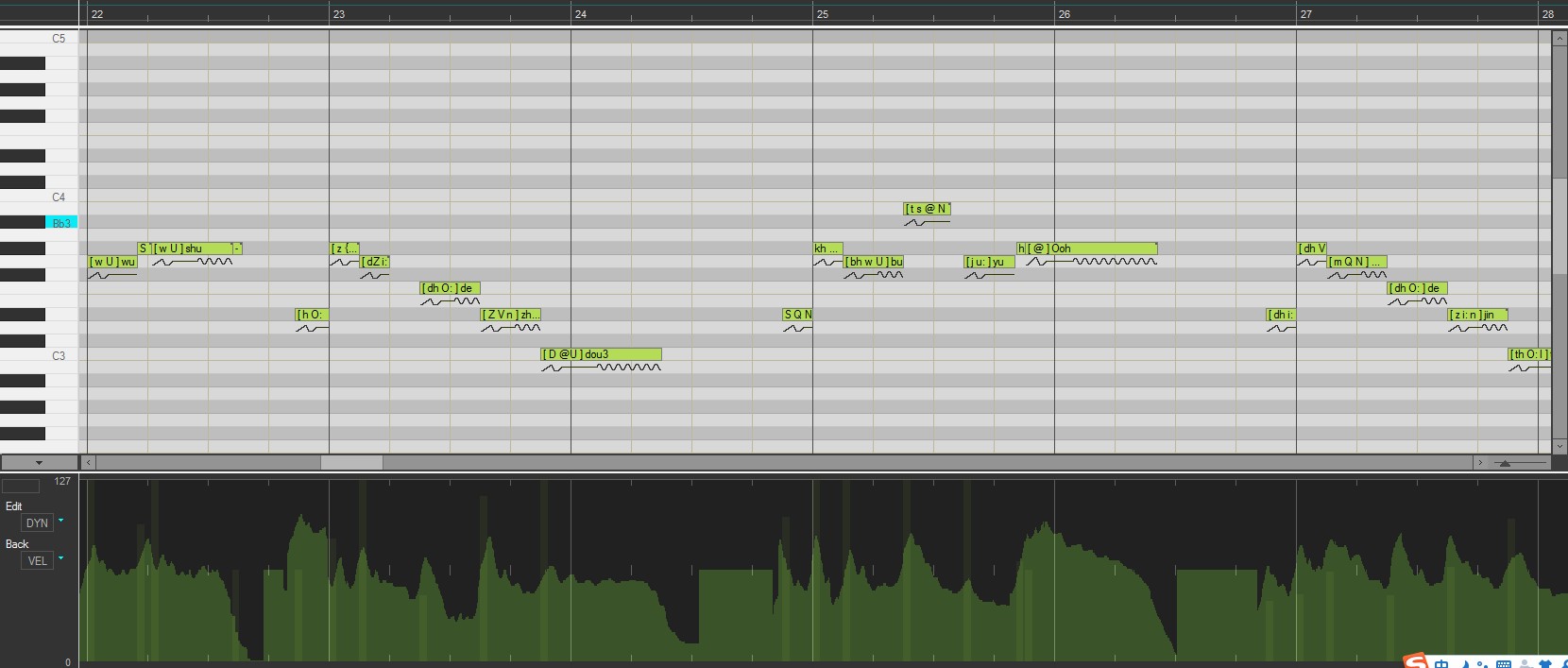Select the "[dh V" note
The width and height of the screenshot is (1568, 668).
(x=1312, y=248)
